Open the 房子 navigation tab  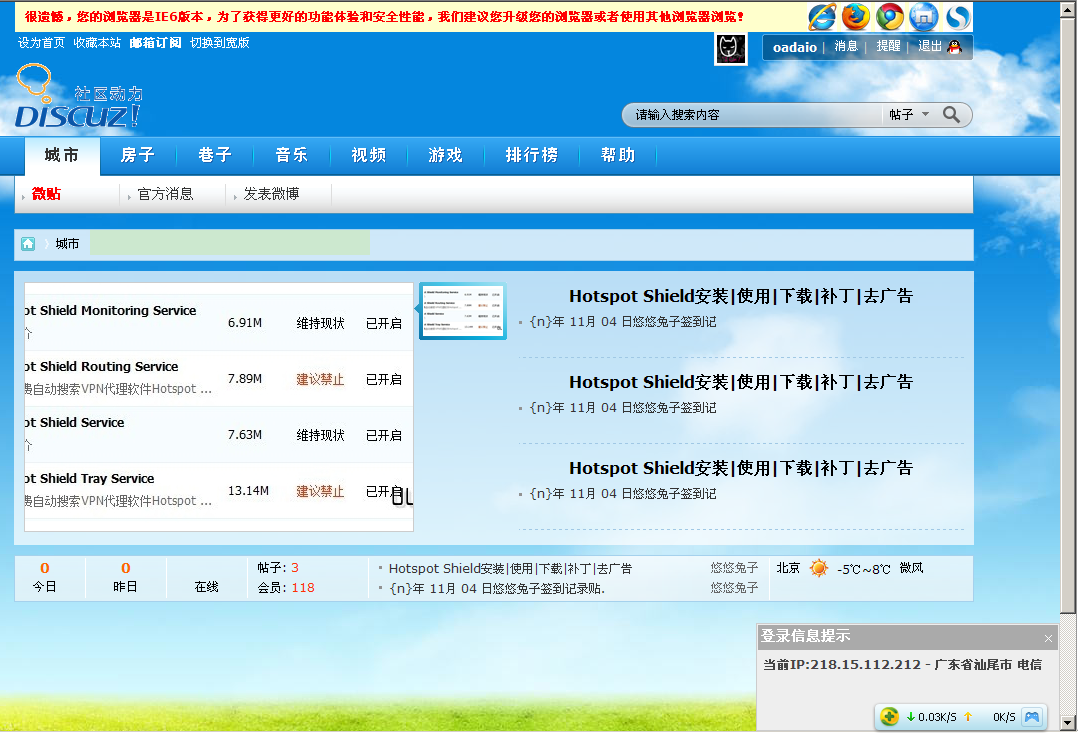point(138,155)
